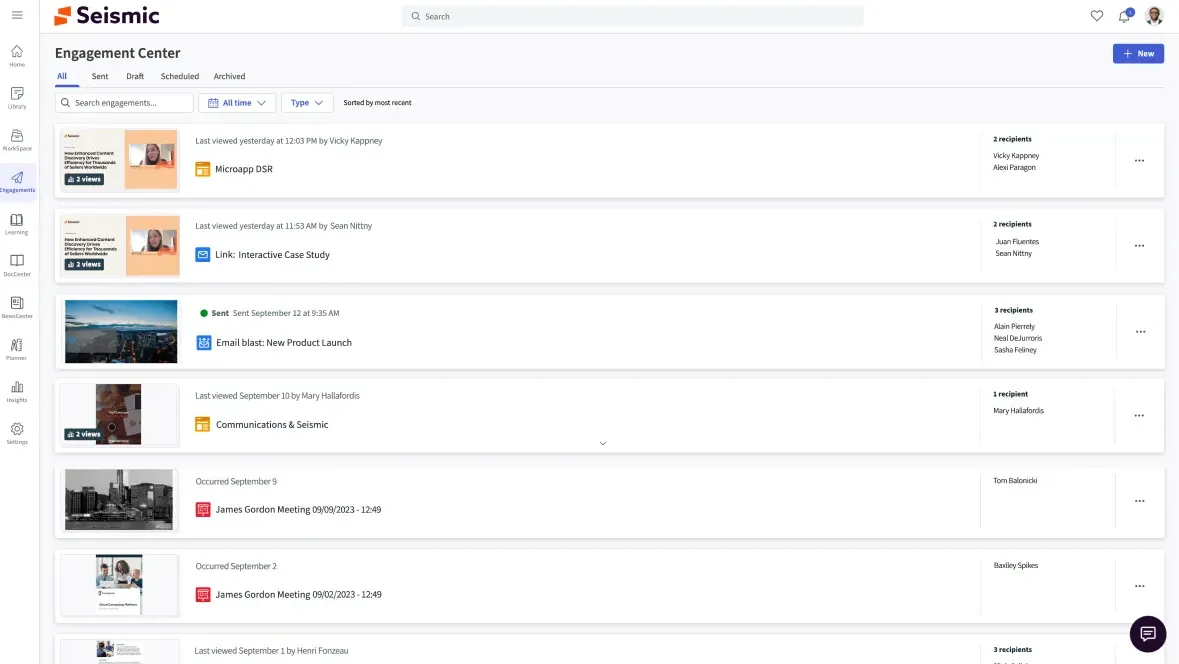The image size is (1179, 664).
Task: Open user profile avatar
Action: (1153, 16)
